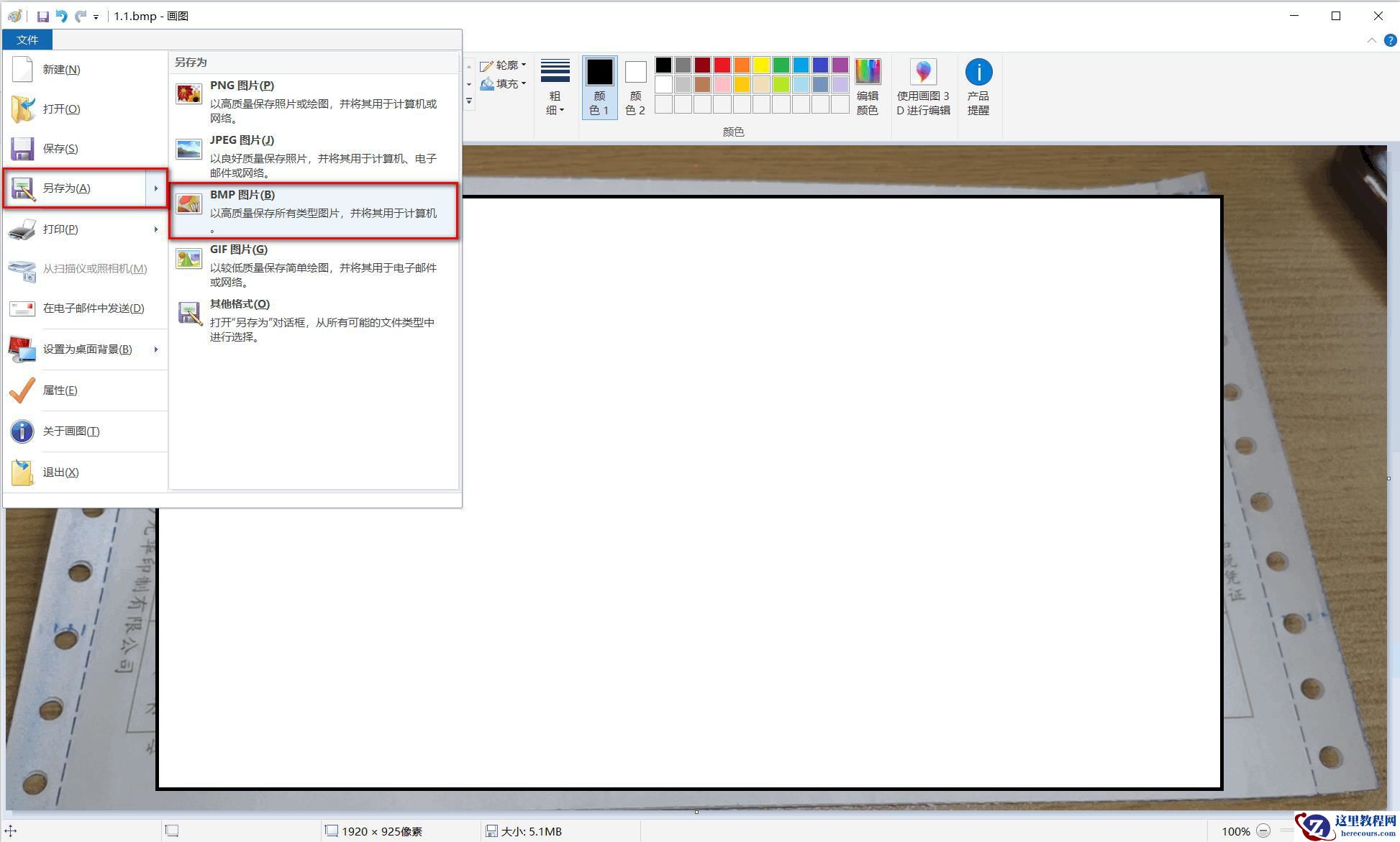Click the Properties checkmark icon
The height and width of the screenshot is (842, 1400).
click(x=22, y=390)
